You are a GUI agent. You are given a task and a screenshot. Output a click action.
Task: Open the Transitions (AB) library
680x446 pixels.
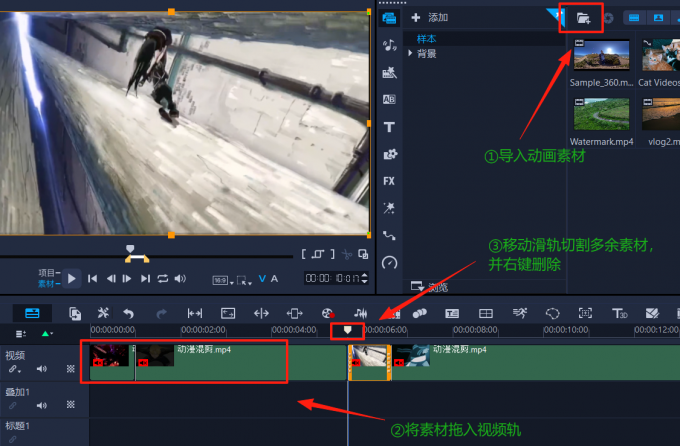389,99
